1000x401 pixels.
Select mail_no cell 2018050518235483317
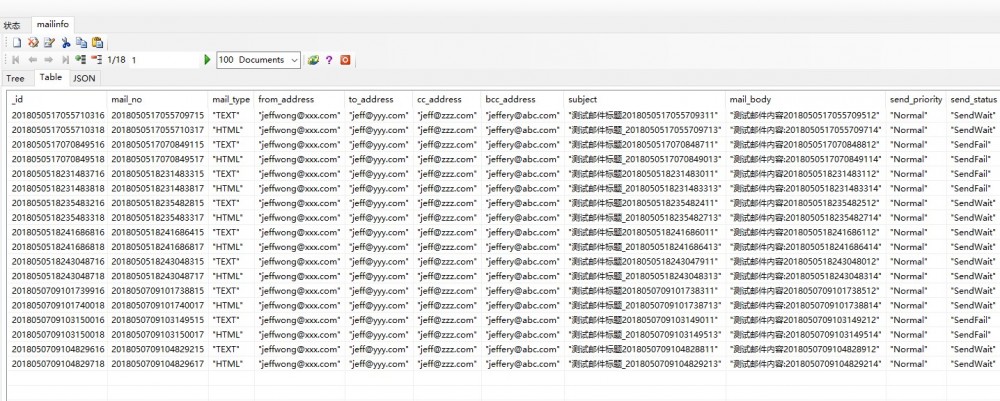(x=158, y=217)
